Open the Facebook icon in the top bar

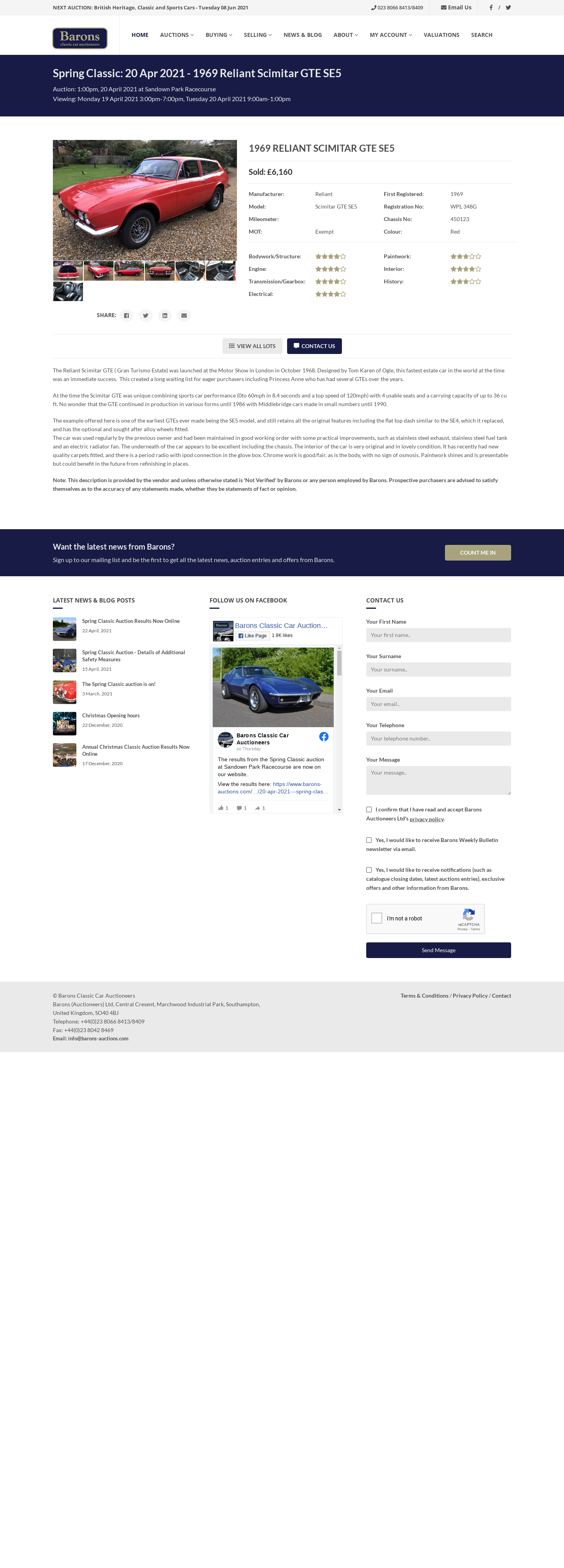tap(491, 8)
